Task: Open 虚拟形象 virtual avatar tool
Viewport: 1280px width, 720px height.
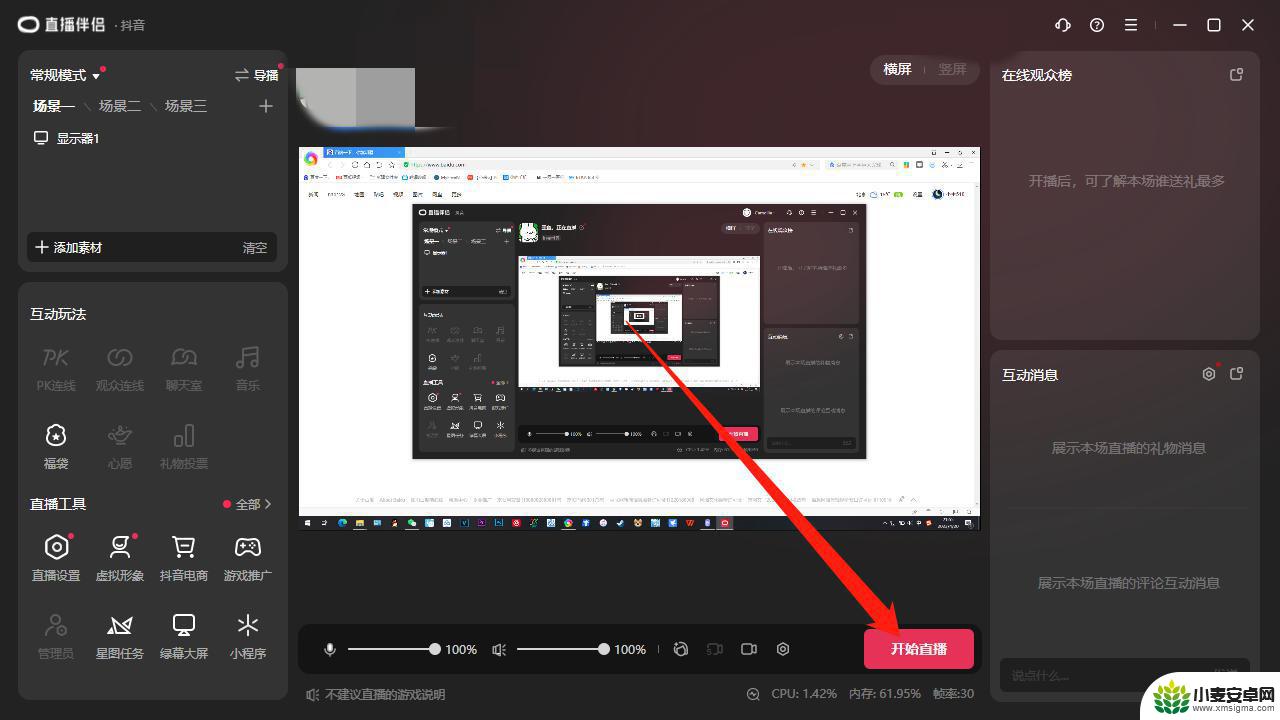Action: click(x=120, y=558)
